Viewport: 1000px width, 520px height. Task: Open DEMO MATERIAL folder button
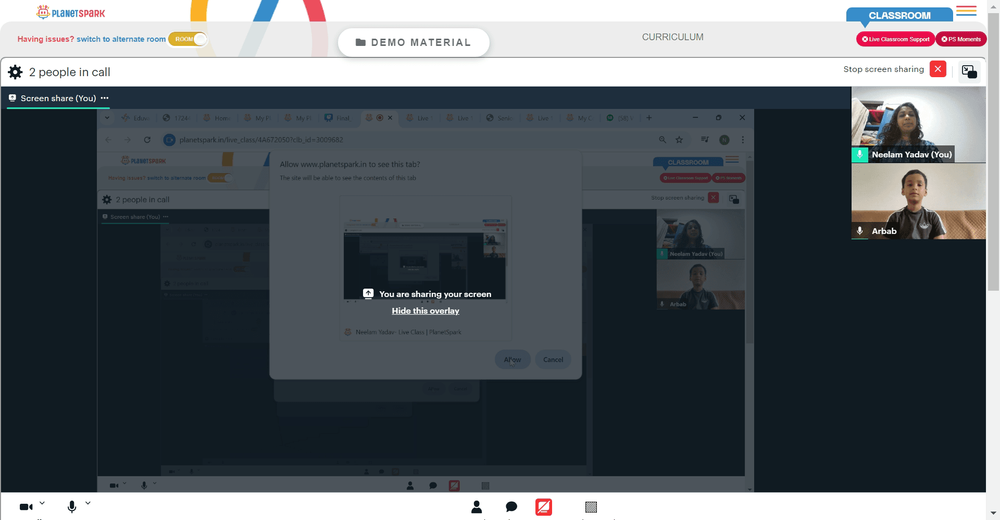(413, 42)
